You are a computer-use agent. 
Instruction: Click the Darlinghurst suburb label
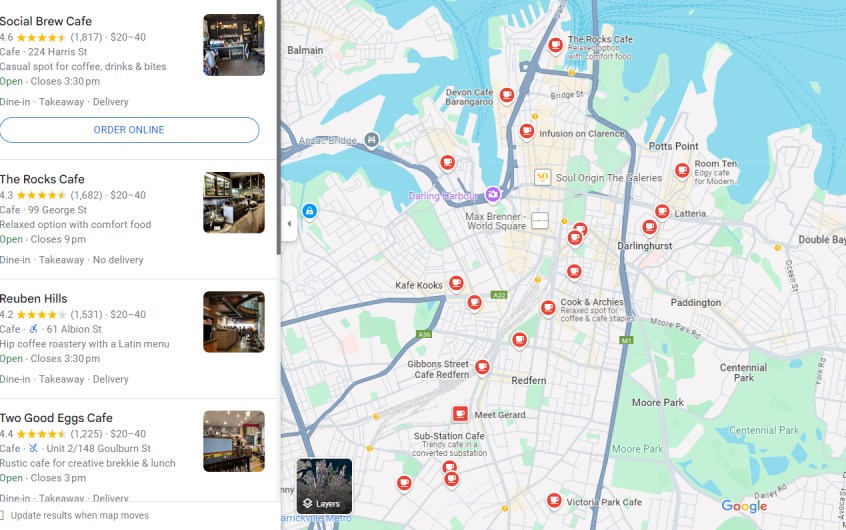644,246
